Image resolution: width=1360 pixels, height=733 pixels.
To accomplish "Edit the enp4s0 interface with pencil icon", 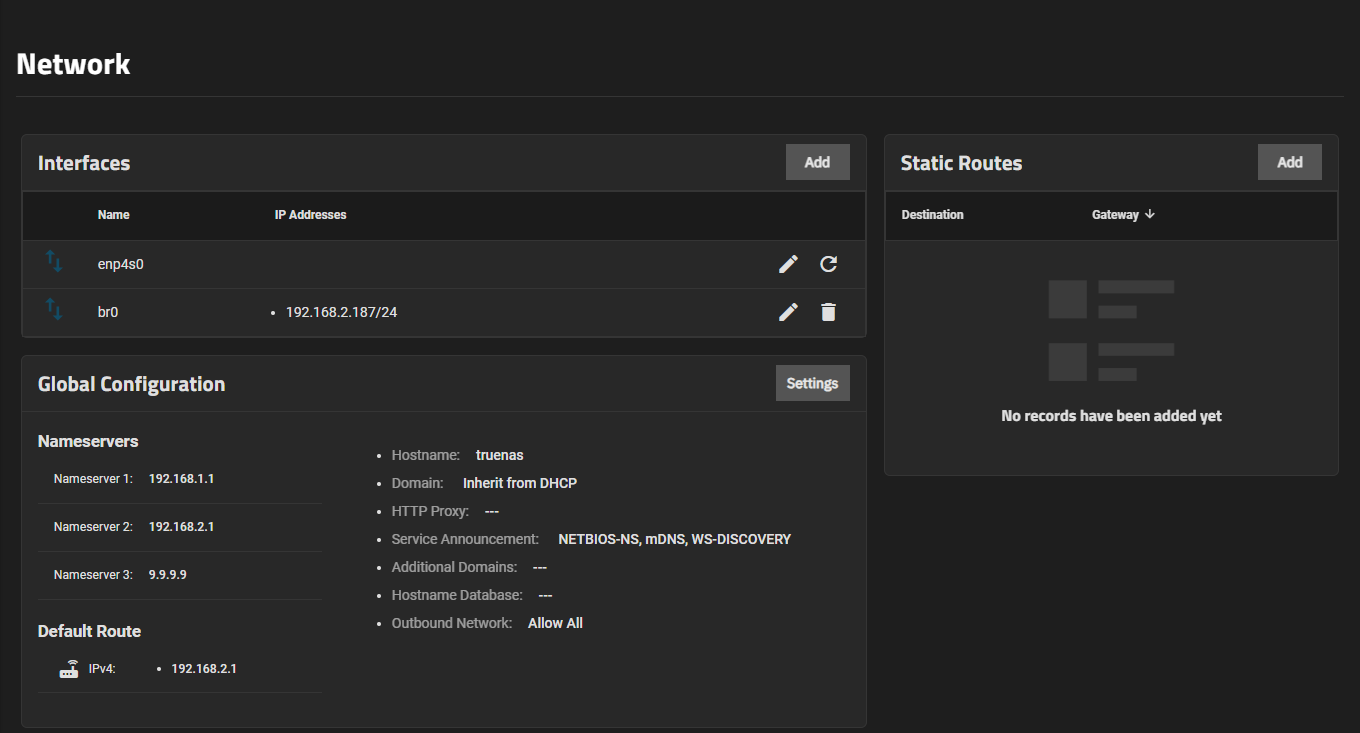I will (788, 264).
